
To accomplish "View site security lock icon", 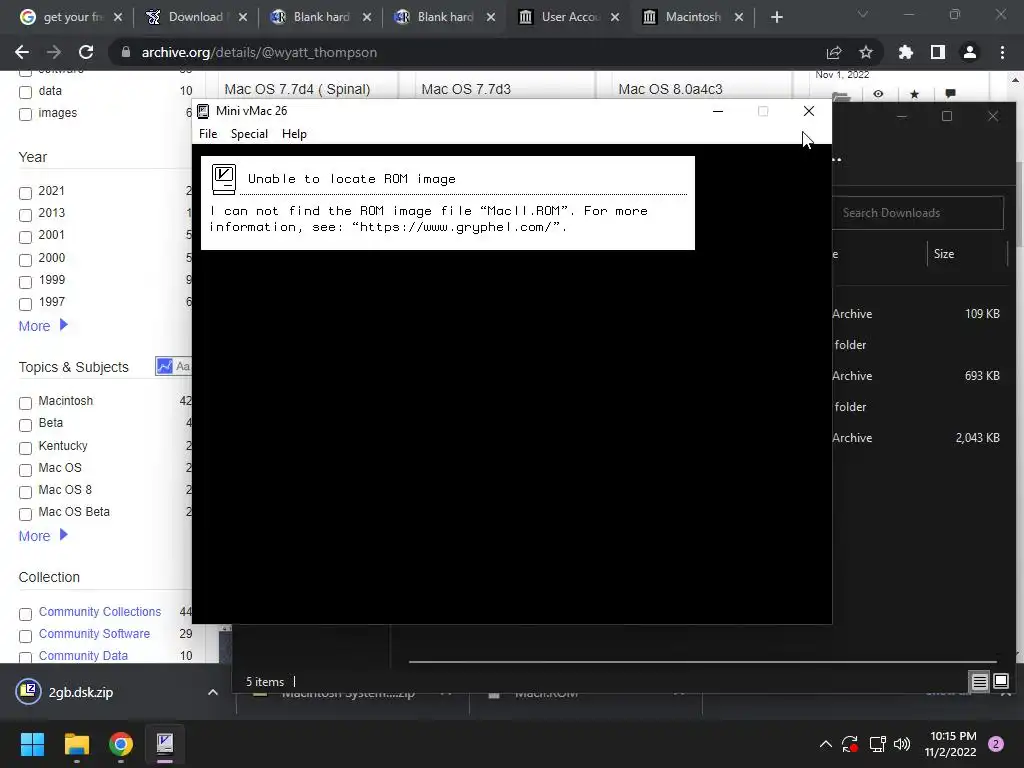I will [x=126, y=52].
